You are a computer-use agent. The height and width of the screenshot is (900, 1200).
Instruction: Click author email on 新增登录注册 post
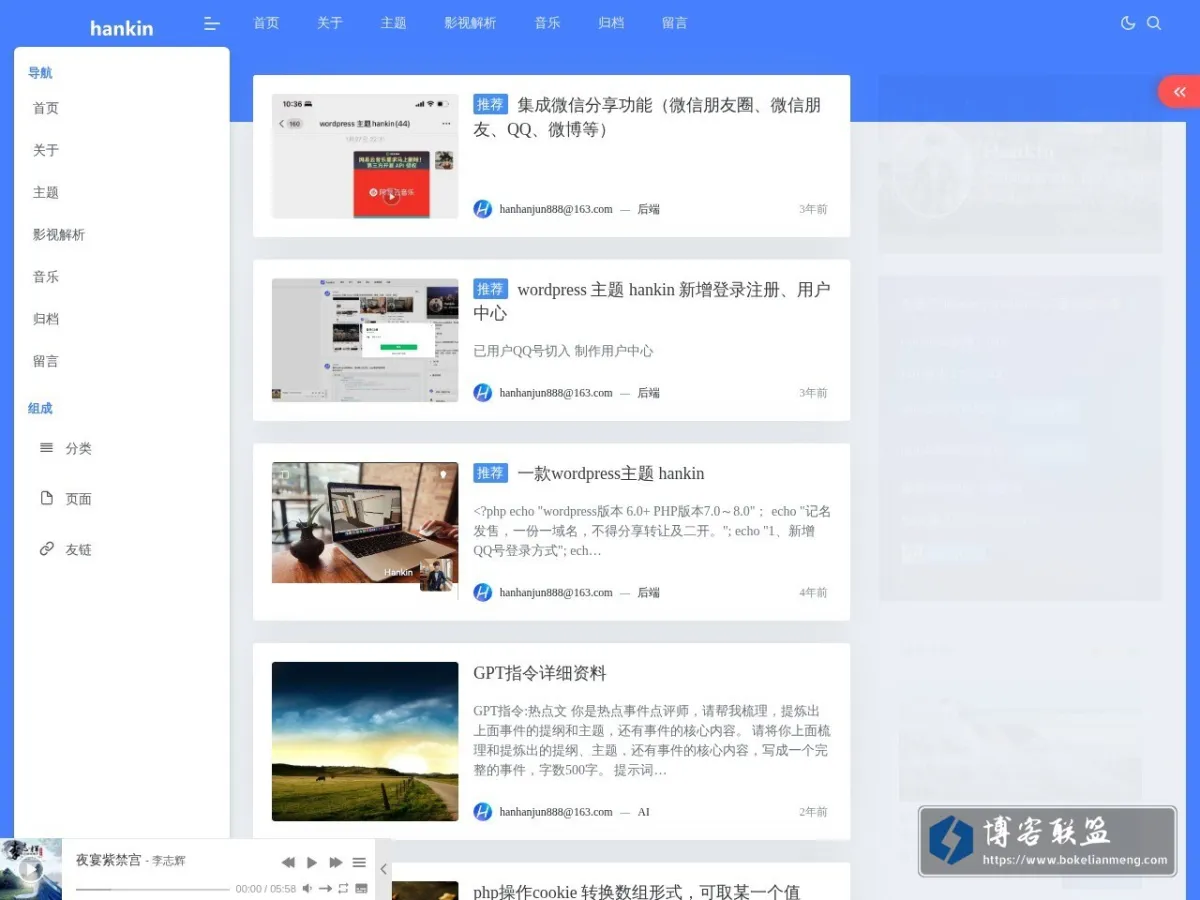pos(556,393)
